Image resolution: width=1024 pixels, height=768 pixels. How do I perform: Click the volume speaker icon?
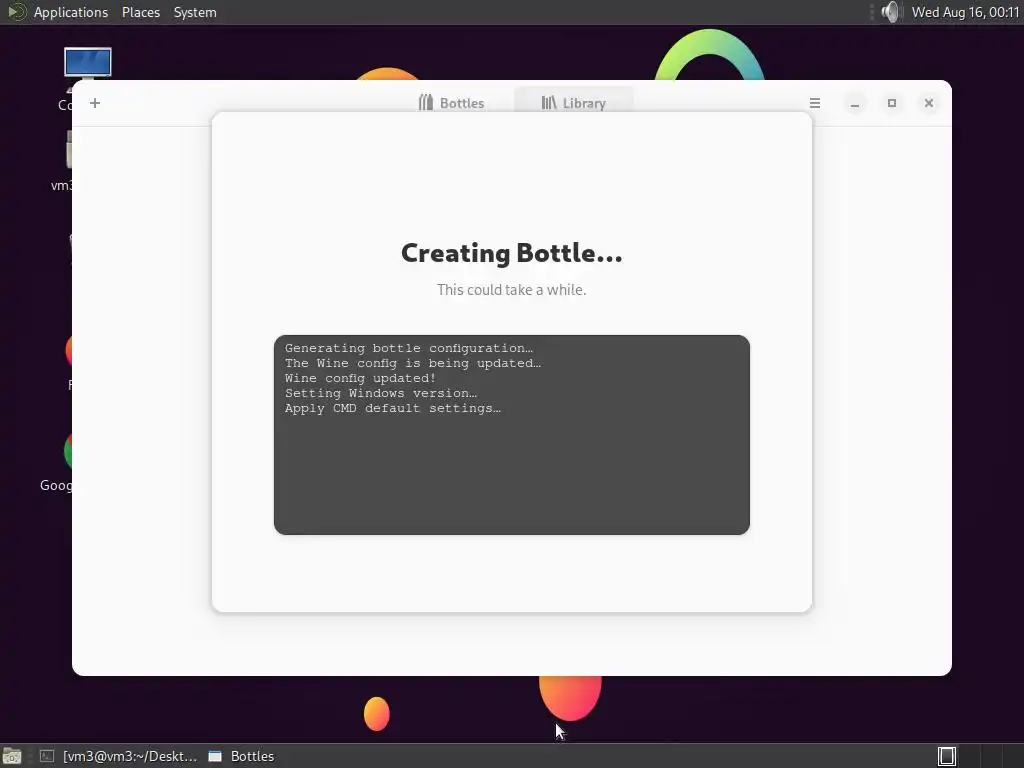[x=890, y=12]
